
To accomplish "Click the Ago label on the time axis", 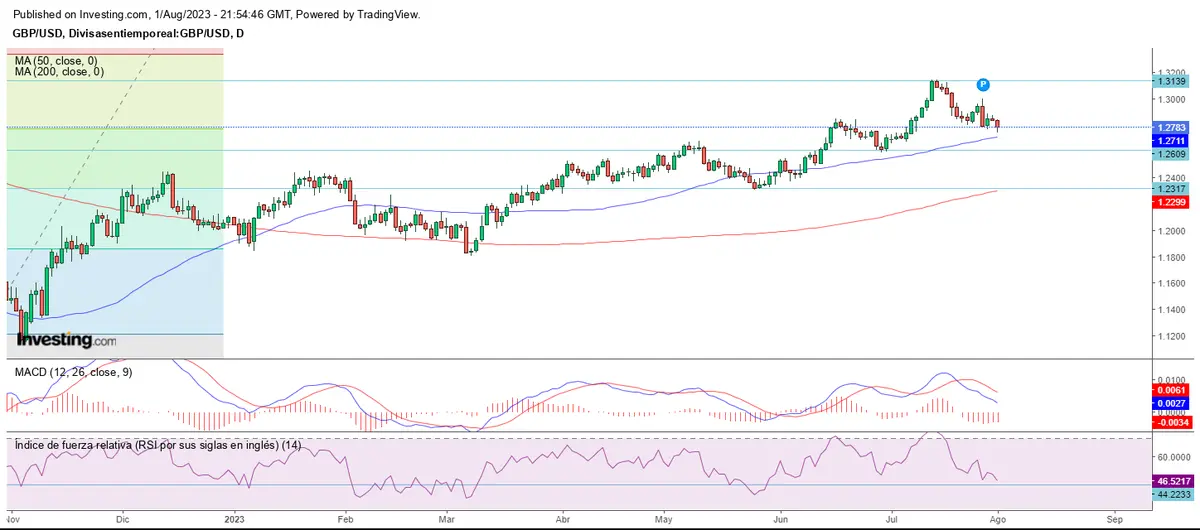I will [x=1001, y=520].
